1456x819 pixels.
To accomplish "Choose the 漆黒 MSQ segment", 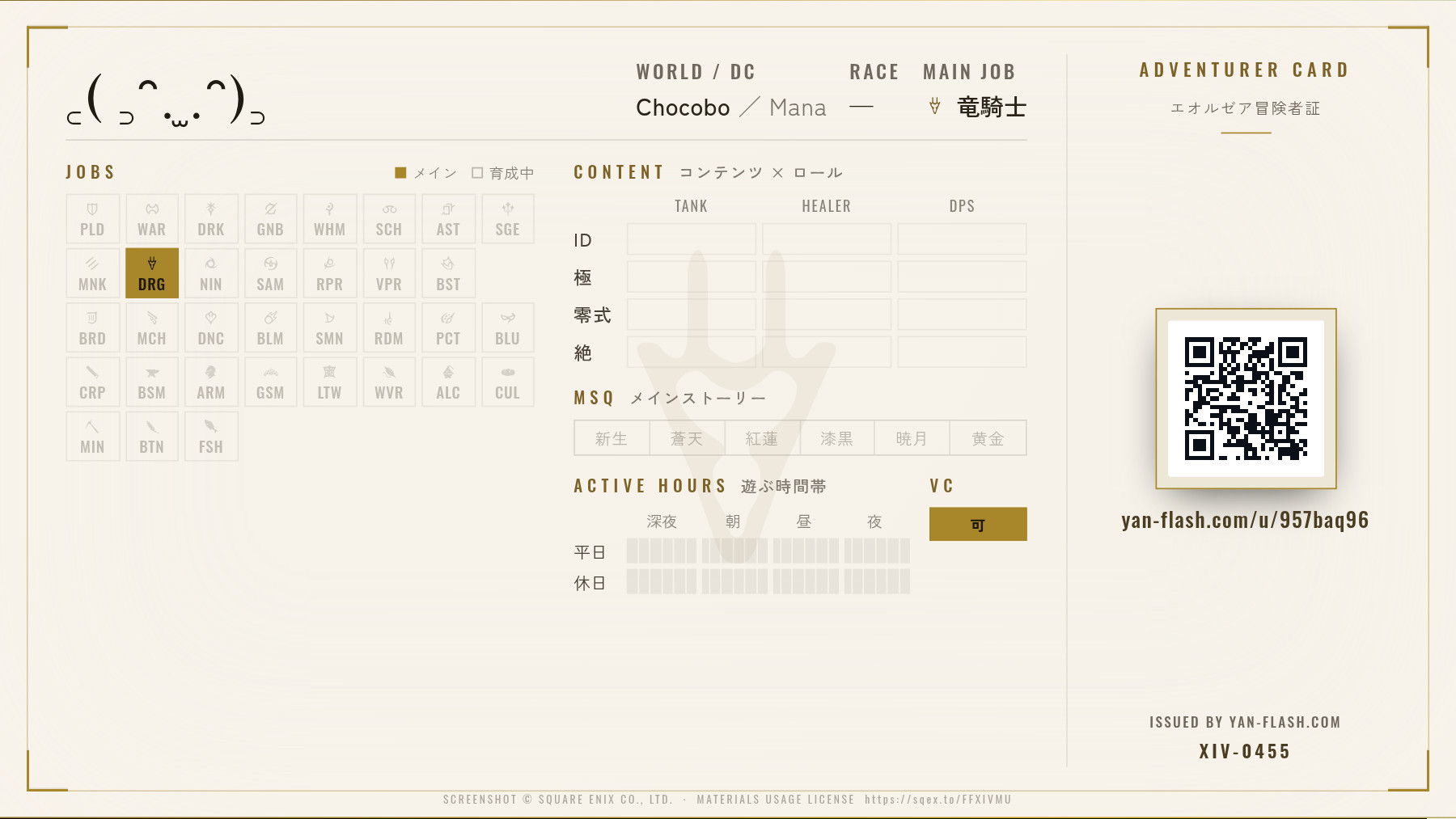I will pyautogui.click(x=837, y=438).
